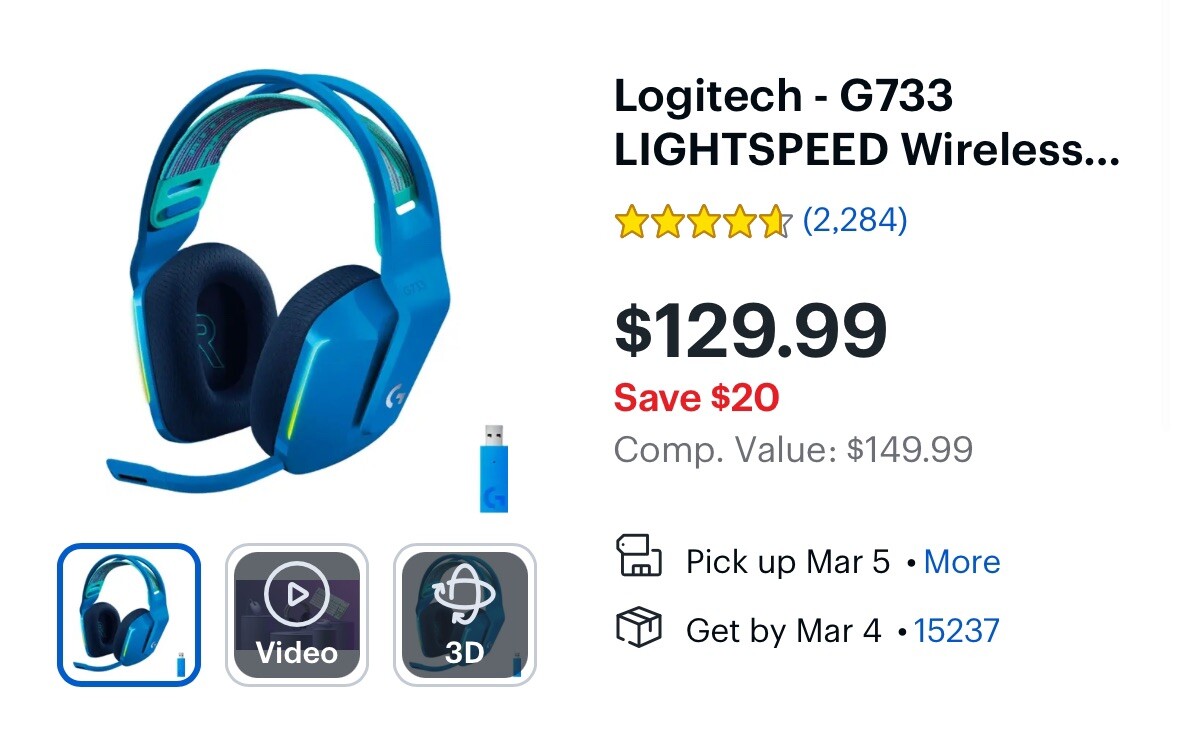Click the Get by Mar 4 text
1179x751 pixels.
tap(783, 631)
